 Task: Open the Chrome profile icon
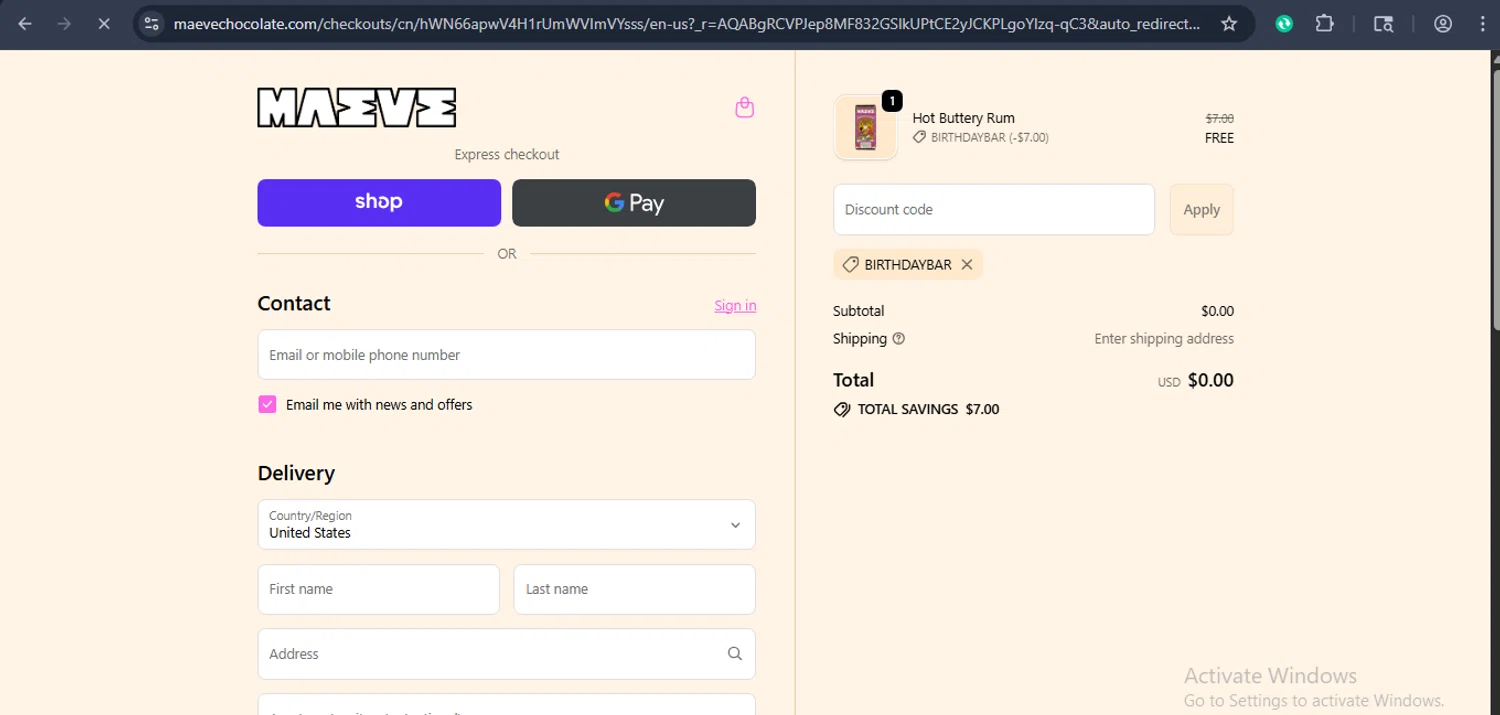1442,24
